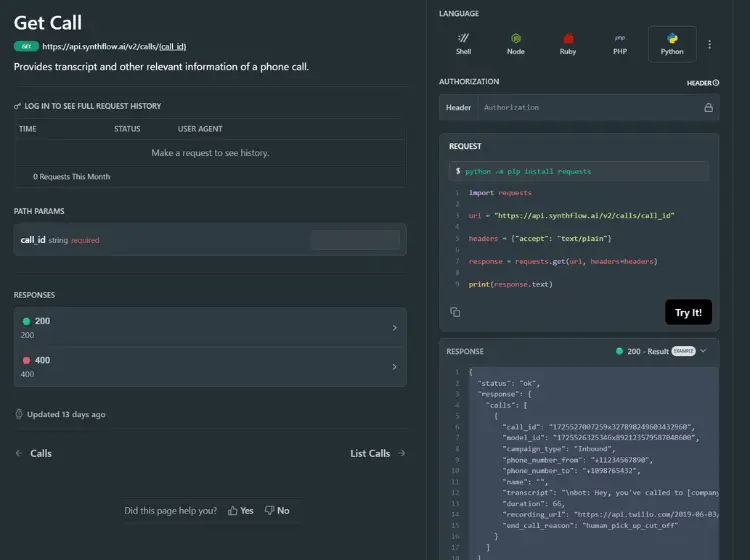The height and width of the screenshot is (560, 750).
Task: Click the GET method badge
Action: 26,46
